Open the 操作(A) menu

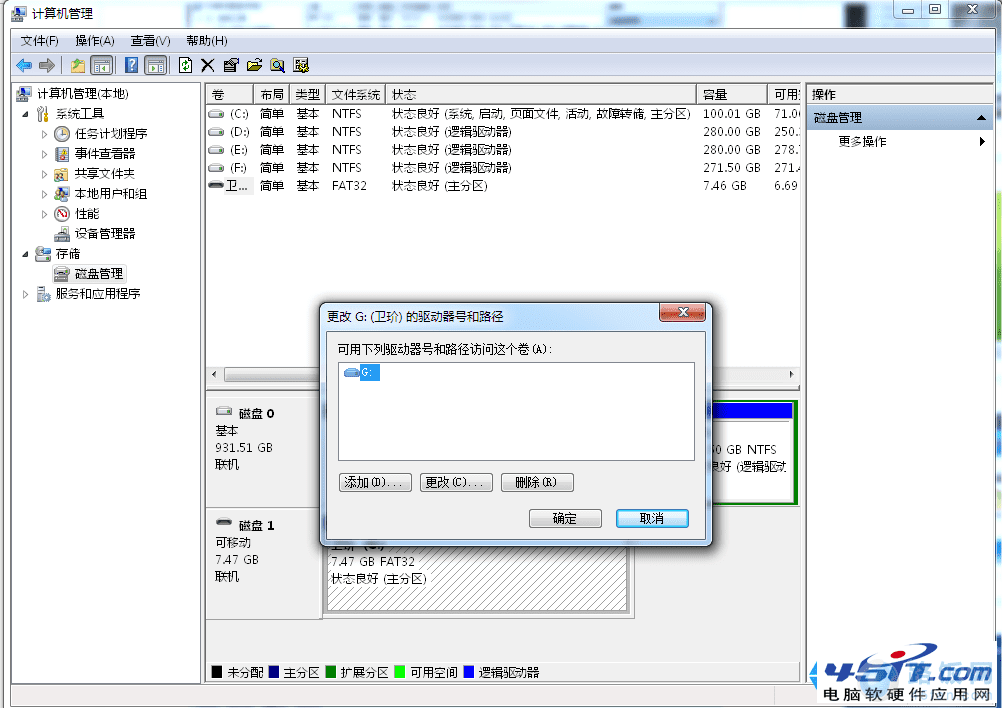(x=95, y=41)
